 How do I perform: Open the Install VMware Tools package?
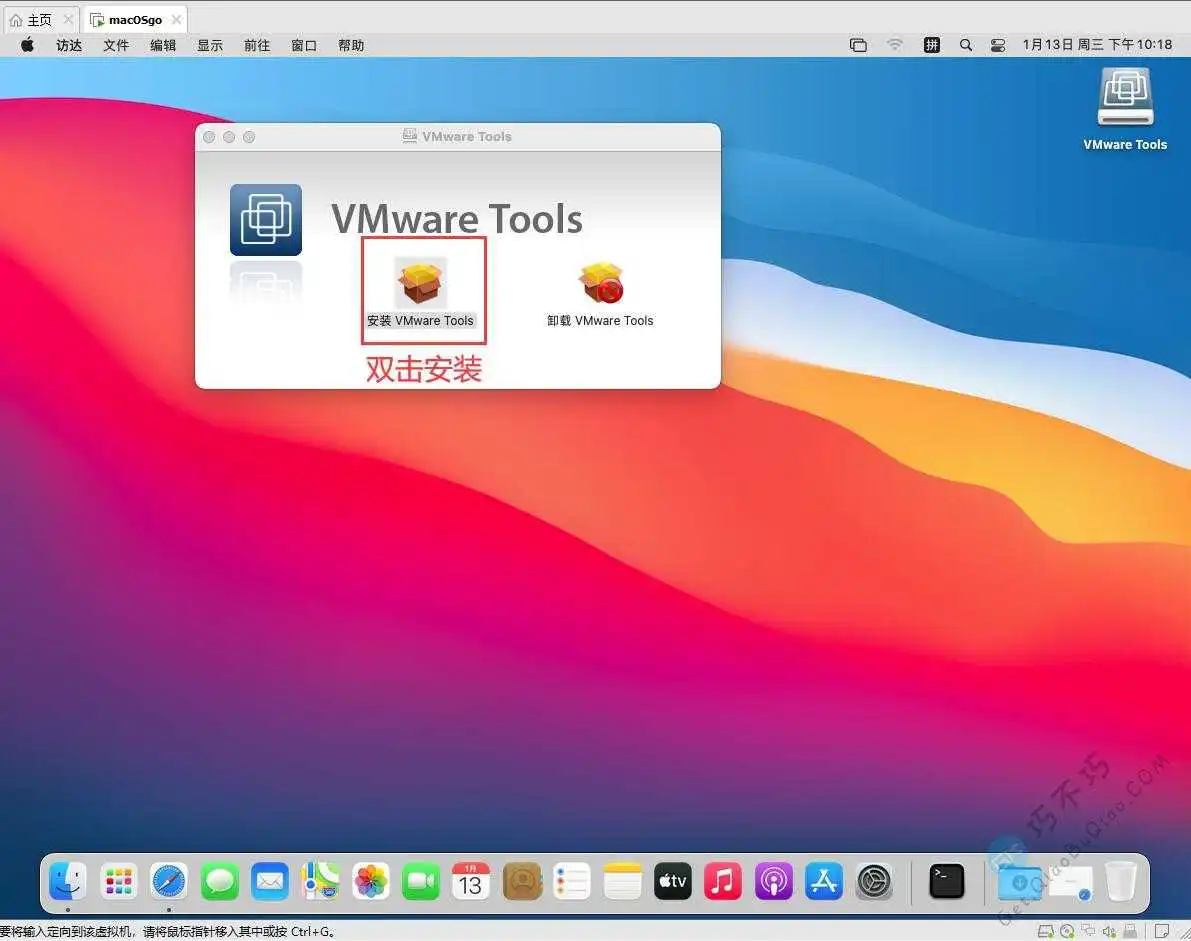coord(420,292)
